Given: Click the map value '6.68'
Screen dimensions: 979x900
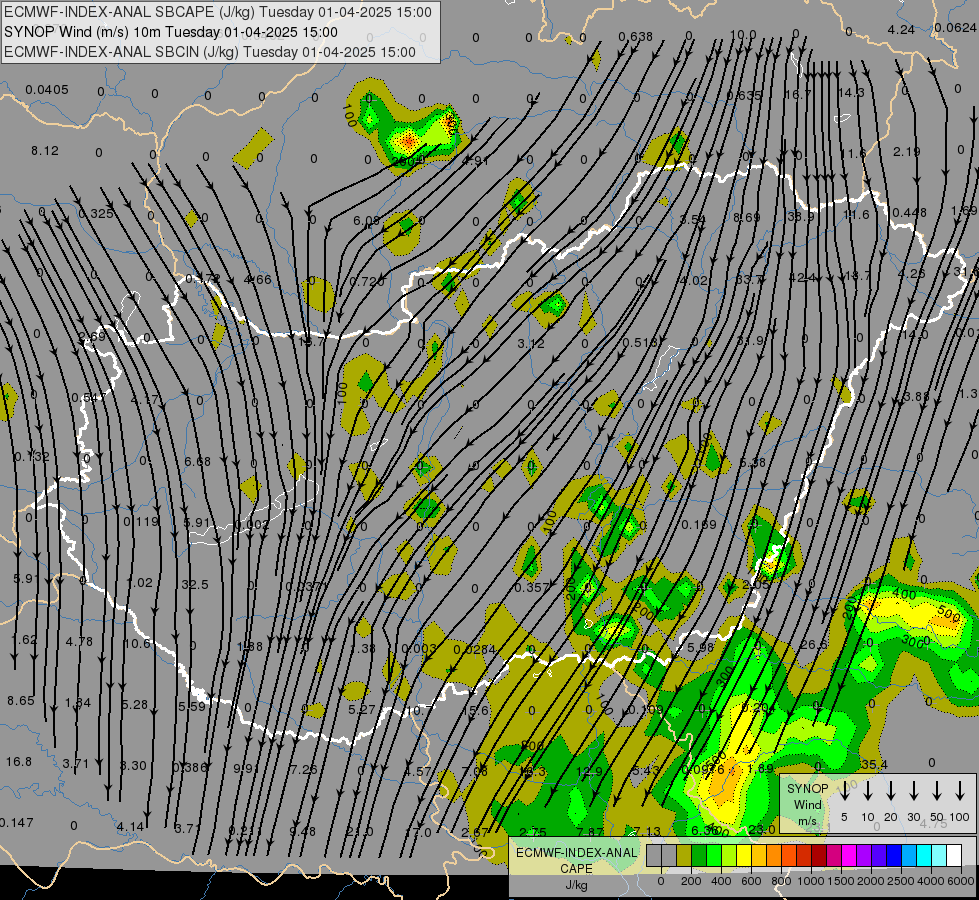Looking at the screenshot, I should point(197,462).
